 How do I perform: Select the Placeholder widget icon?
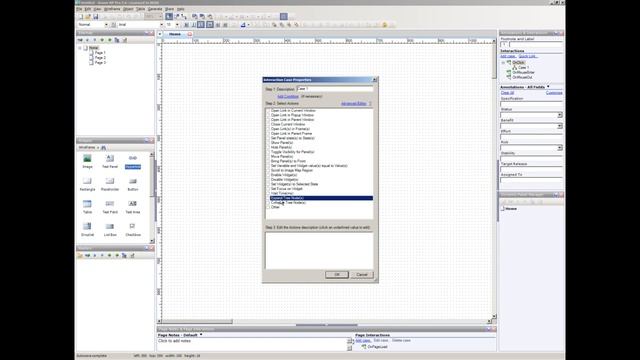(x=110, y=181)
